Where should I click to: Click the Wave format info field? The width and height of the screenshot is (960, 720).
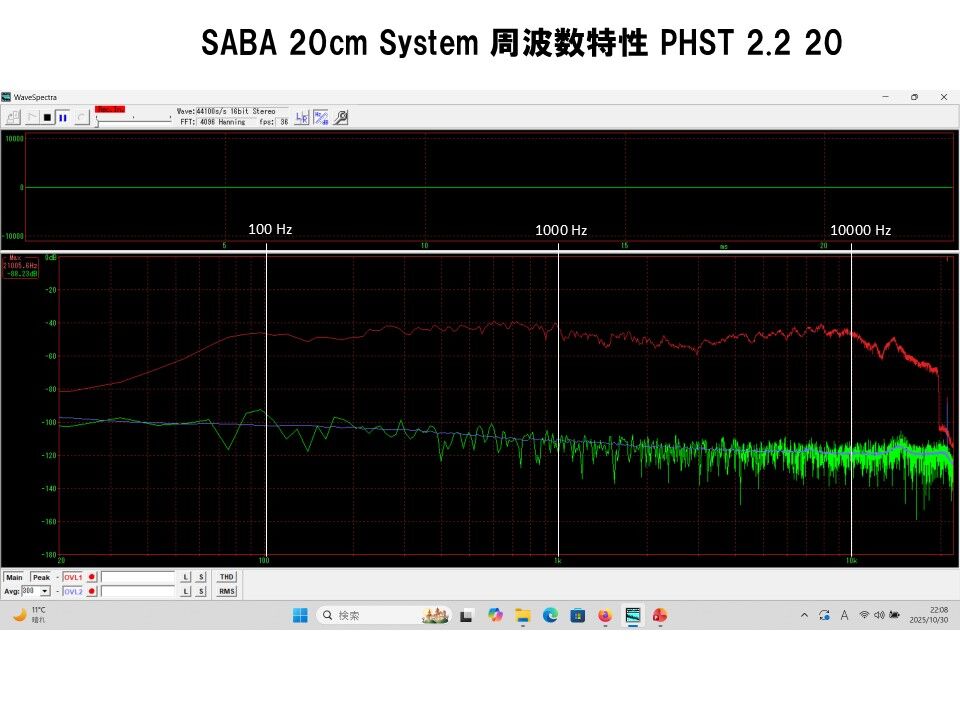(x=241, y=111)
